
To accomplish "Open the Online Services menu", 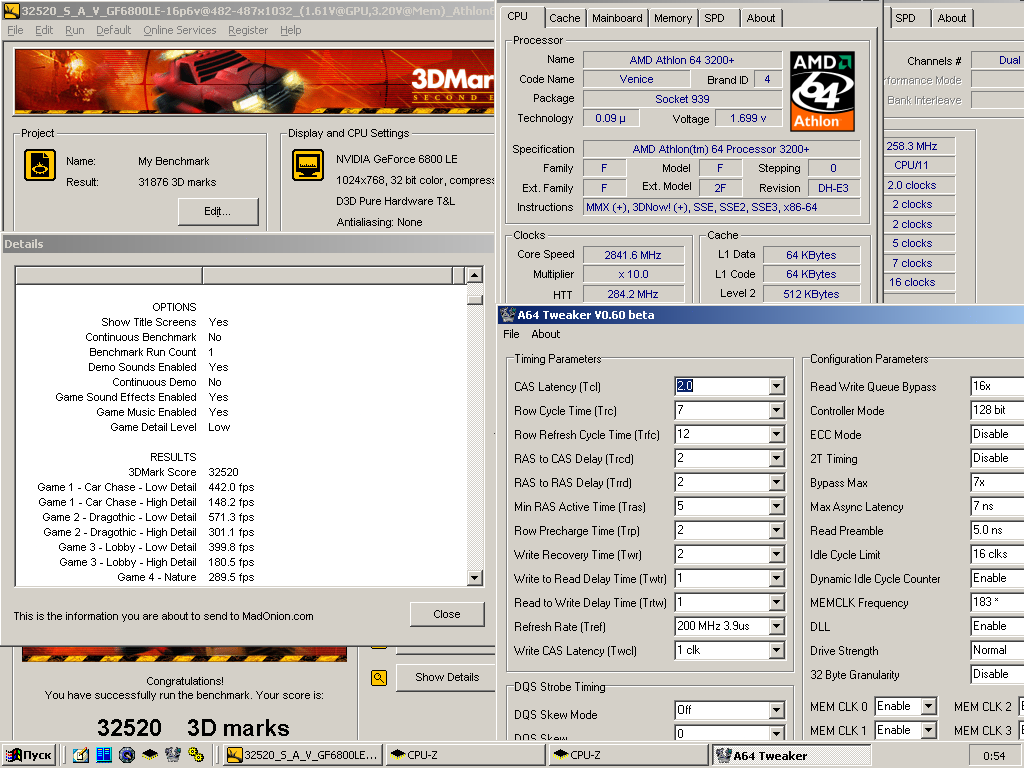I will point(180,30).
